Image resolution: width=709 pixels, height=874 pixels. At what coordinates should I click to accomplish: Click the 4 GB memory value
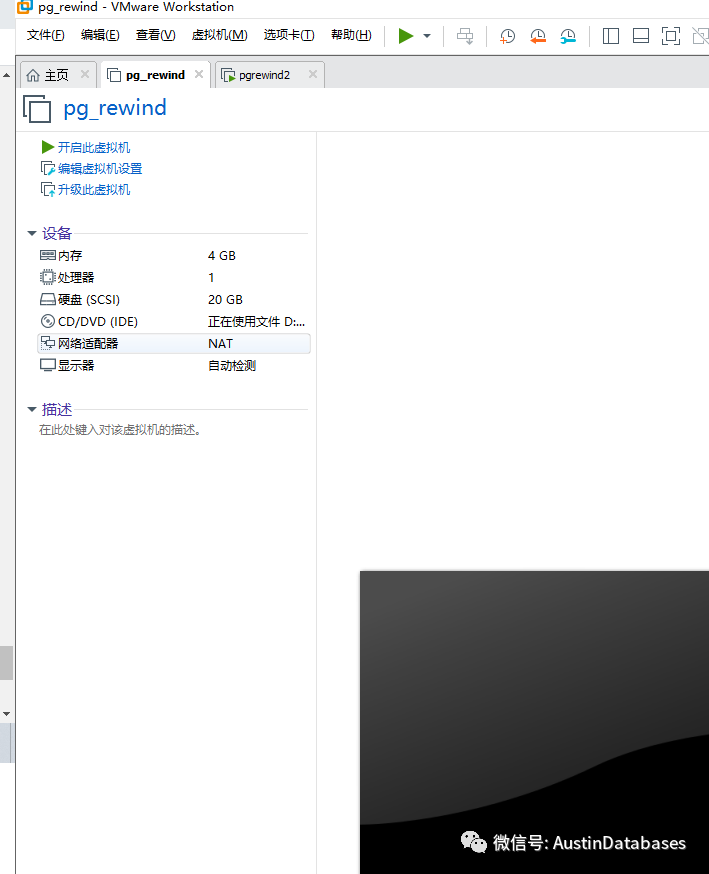click(222, 256)
